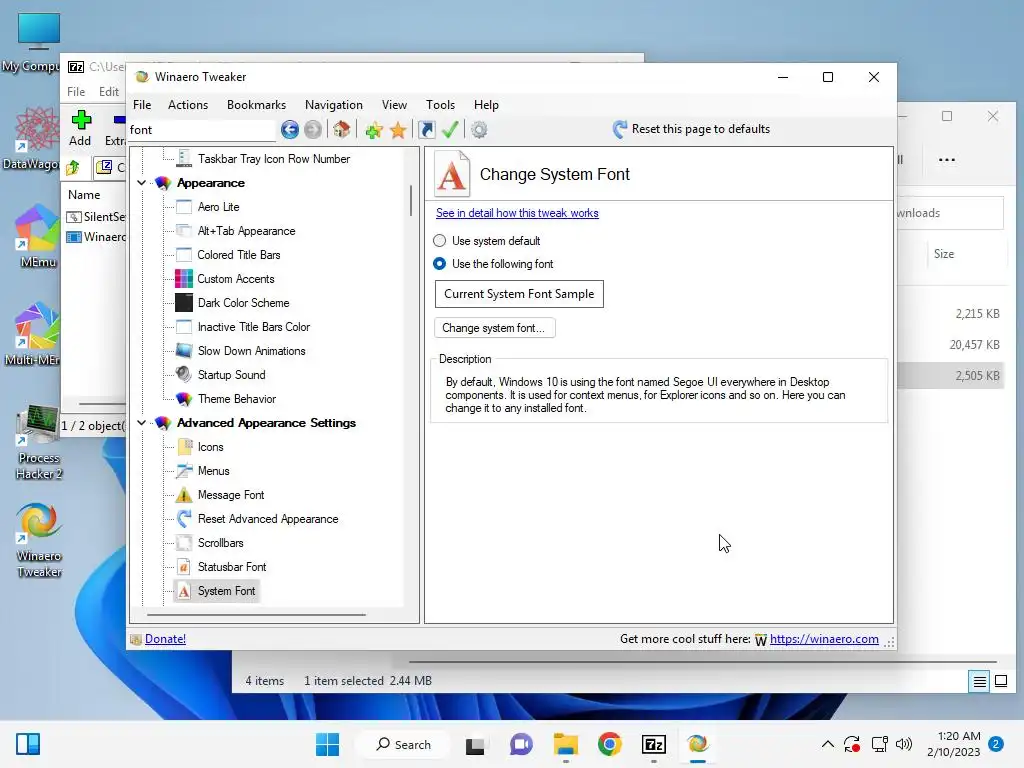Click the tree panel horizontal scrollbar
The image size is (1024, 768).
(256, 615)
